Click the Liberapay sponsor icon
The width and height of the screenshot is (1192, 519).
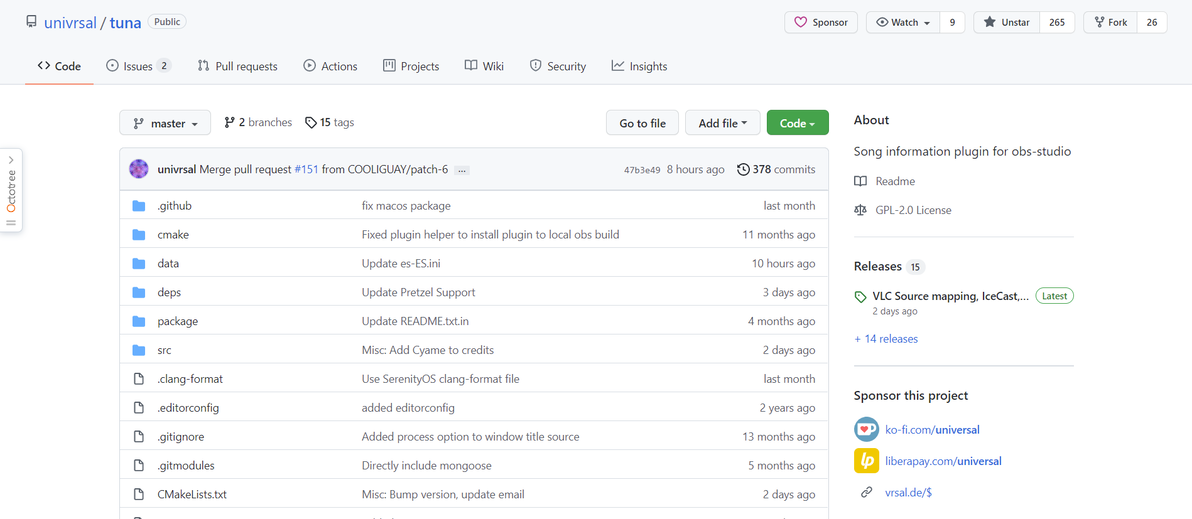click(866, 461)
